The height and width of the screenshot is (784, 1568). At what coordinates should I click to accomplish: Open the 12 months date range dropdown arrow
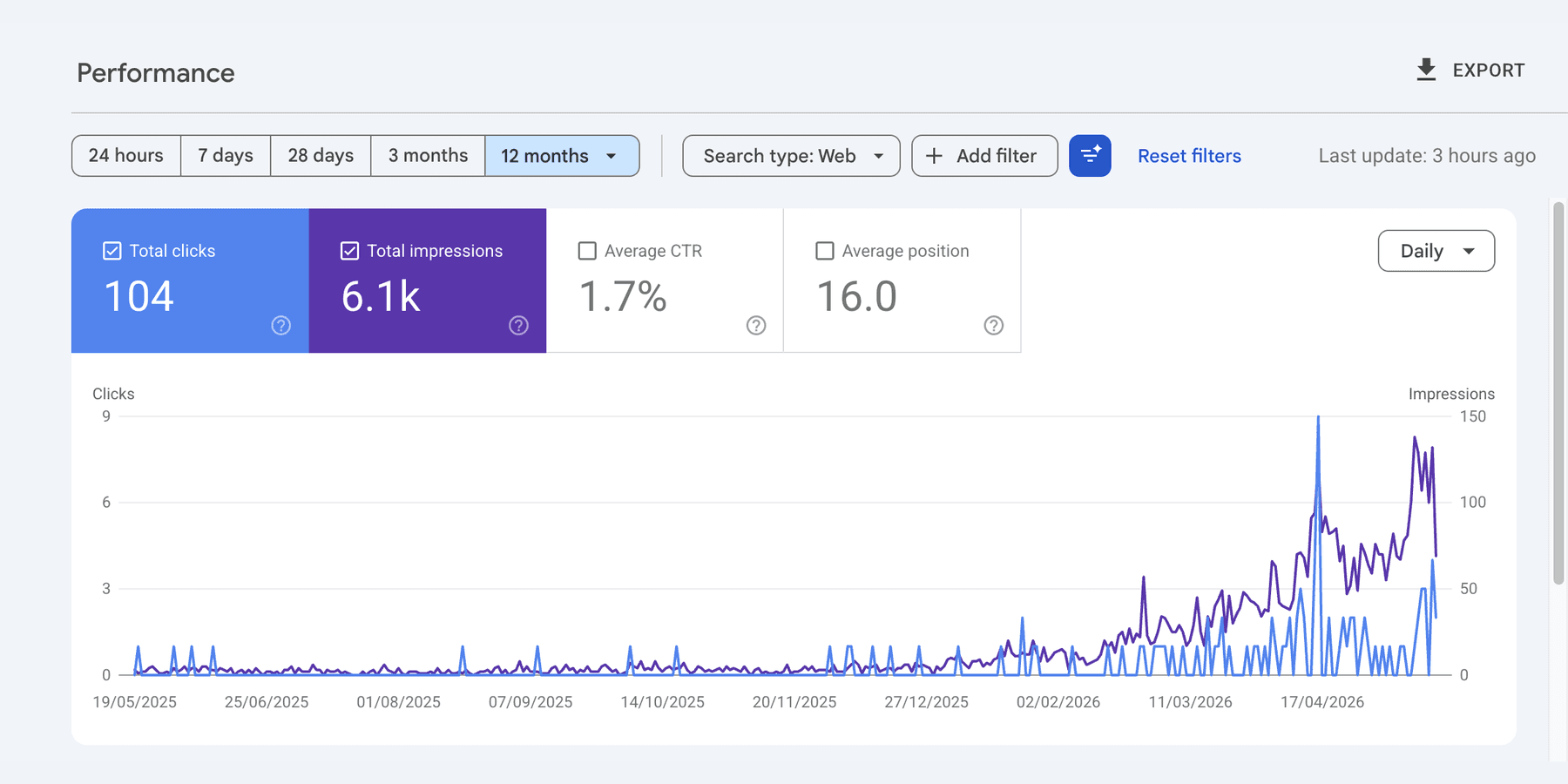pyautogui.click(x=612, y=156)
